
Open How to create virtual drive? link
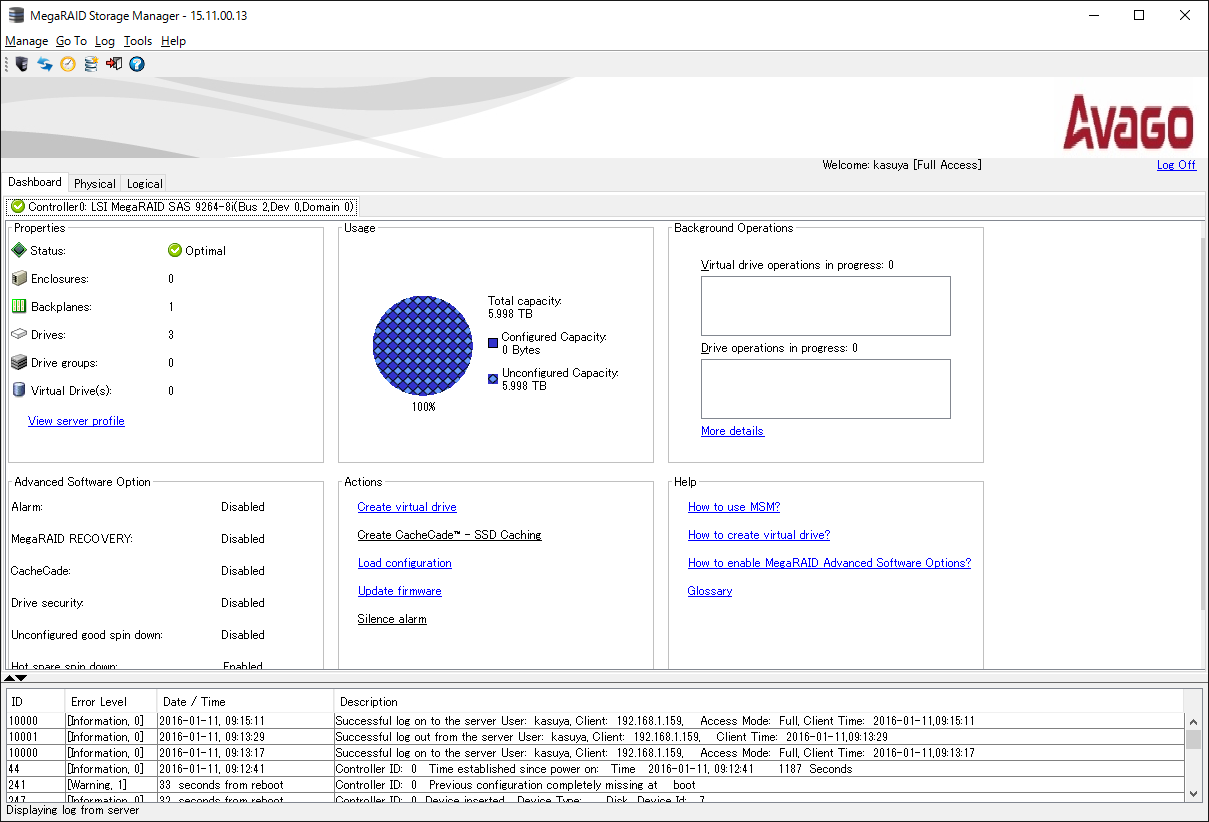[x=759, y=535]
